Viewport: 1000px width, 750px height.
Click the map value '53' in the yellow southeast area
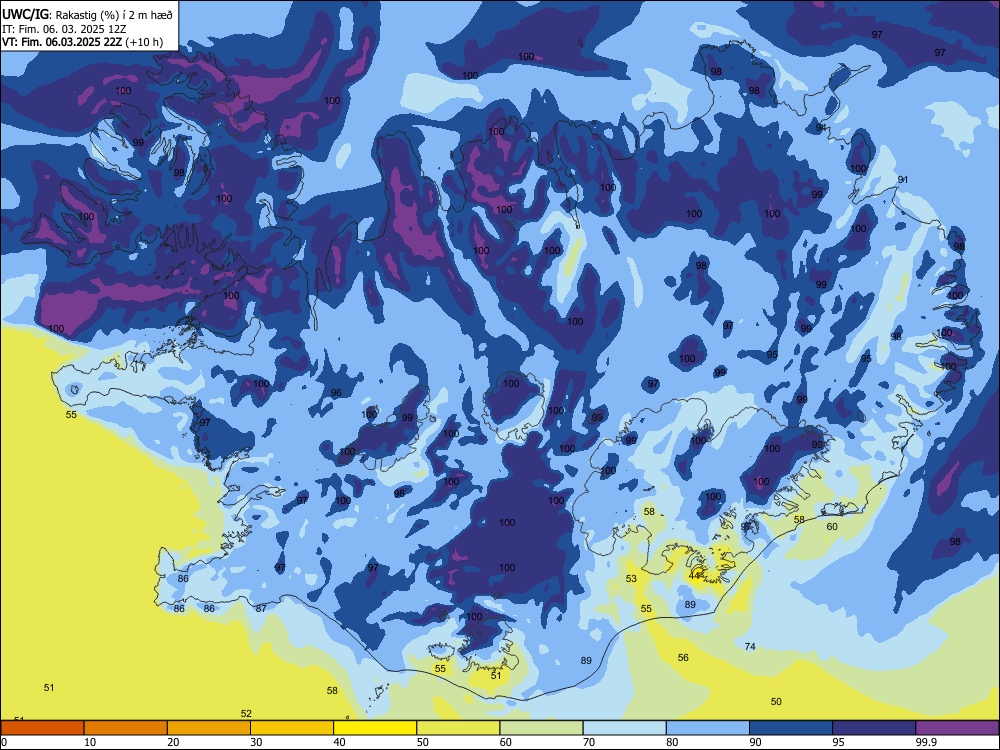coord(631,579)
